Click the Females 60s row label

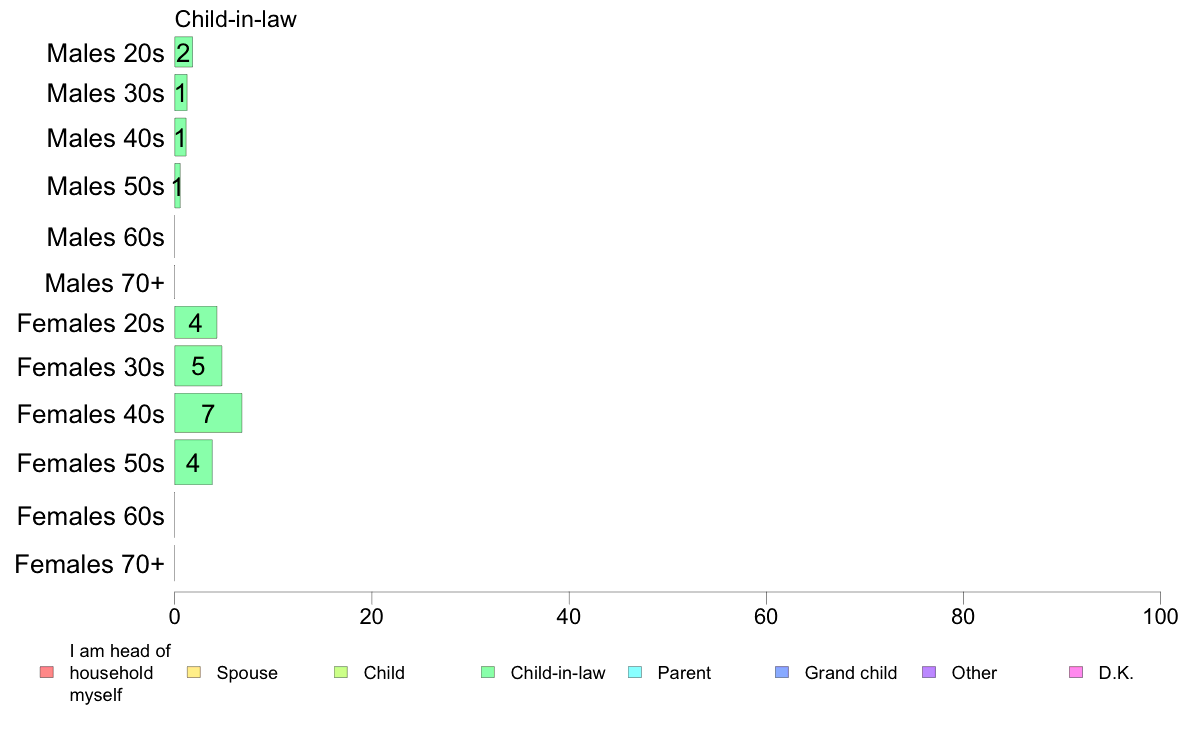pyautogui.click(x=91, y=516)
